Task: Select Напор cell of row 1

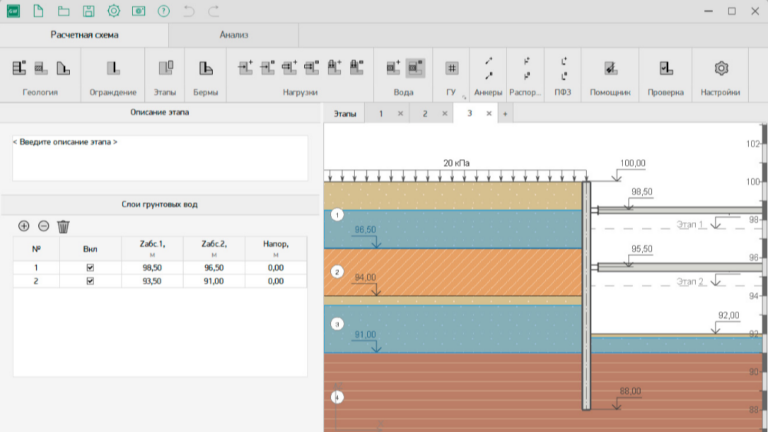Action: (276, 267)
